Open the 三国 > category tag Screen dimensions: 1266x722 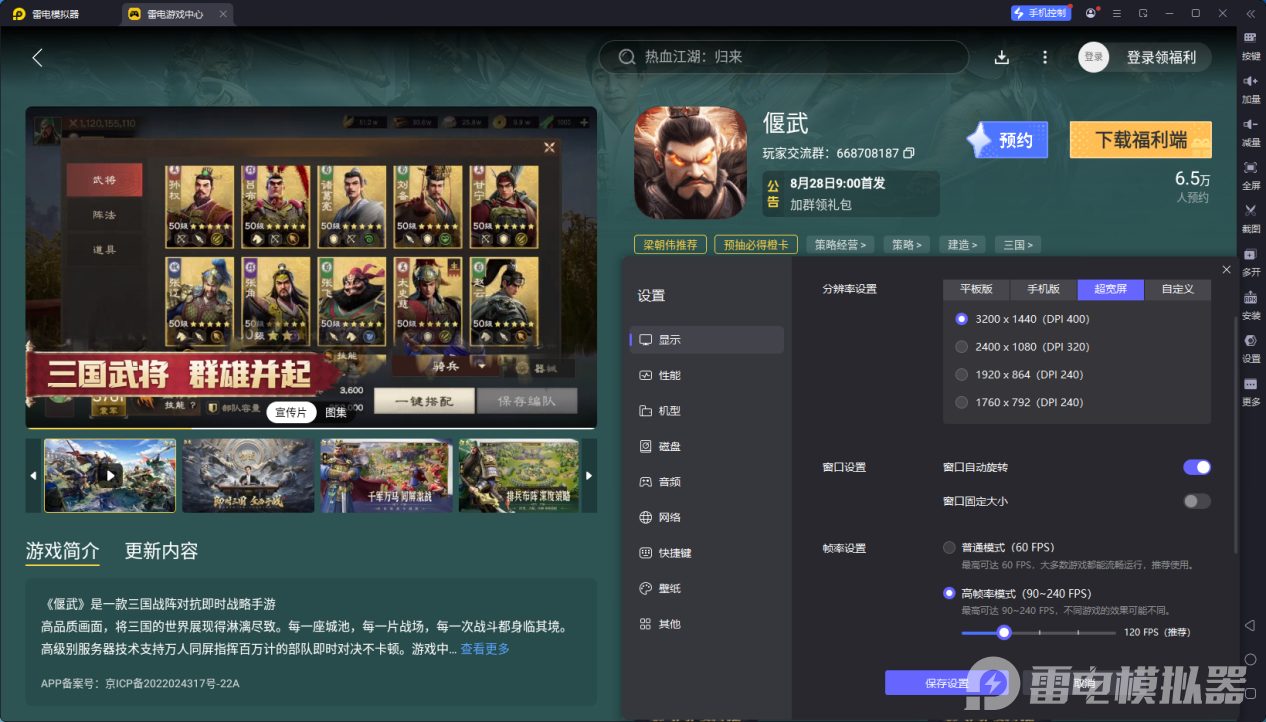coord(1019,244)
